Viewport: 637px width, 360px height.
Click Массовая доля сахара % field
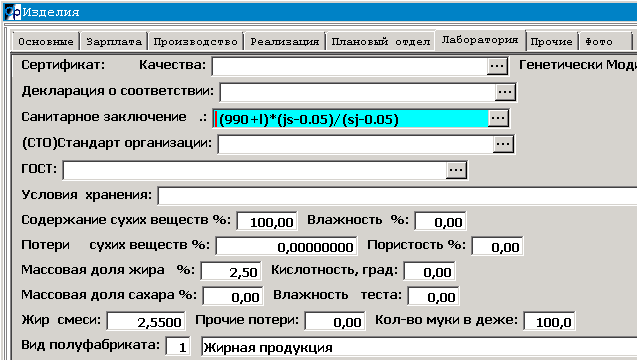(233, 296)
